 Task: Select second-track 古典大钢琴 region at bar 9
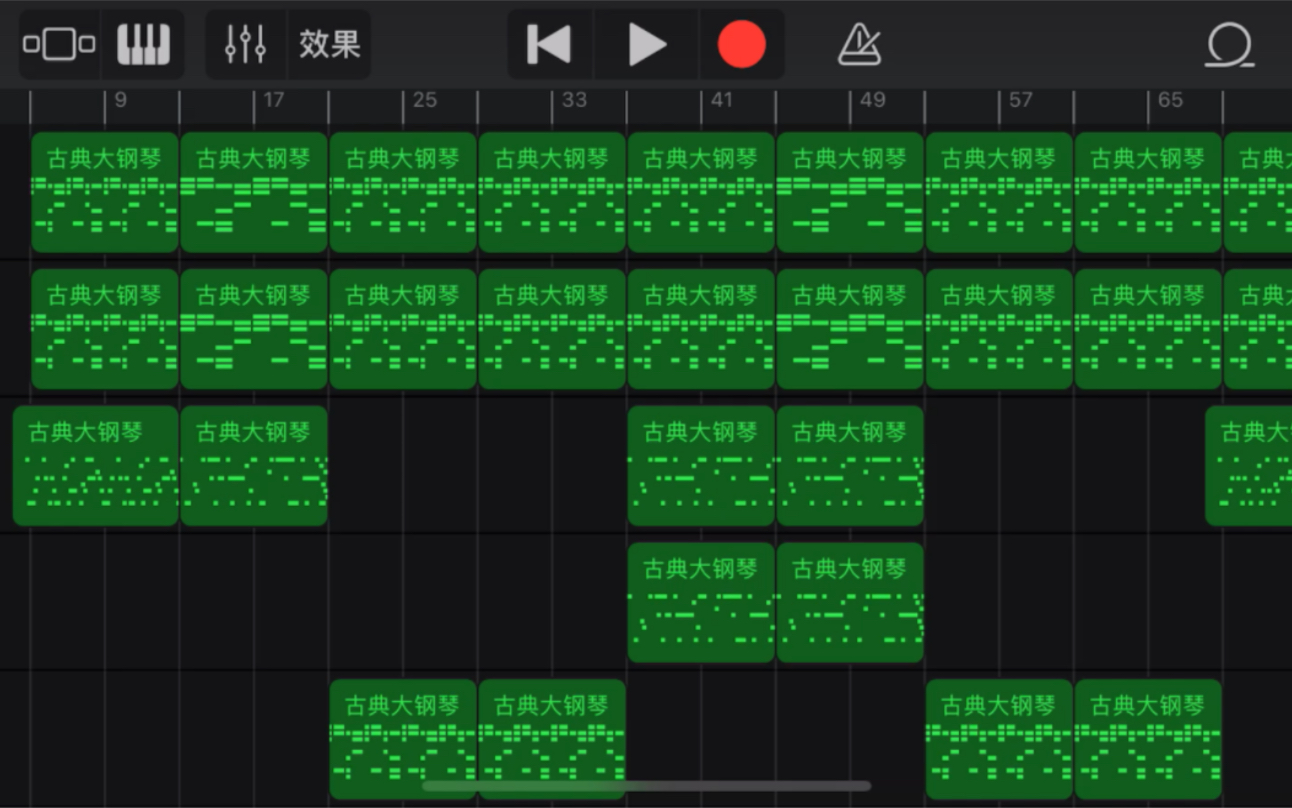tap(105, 329)
